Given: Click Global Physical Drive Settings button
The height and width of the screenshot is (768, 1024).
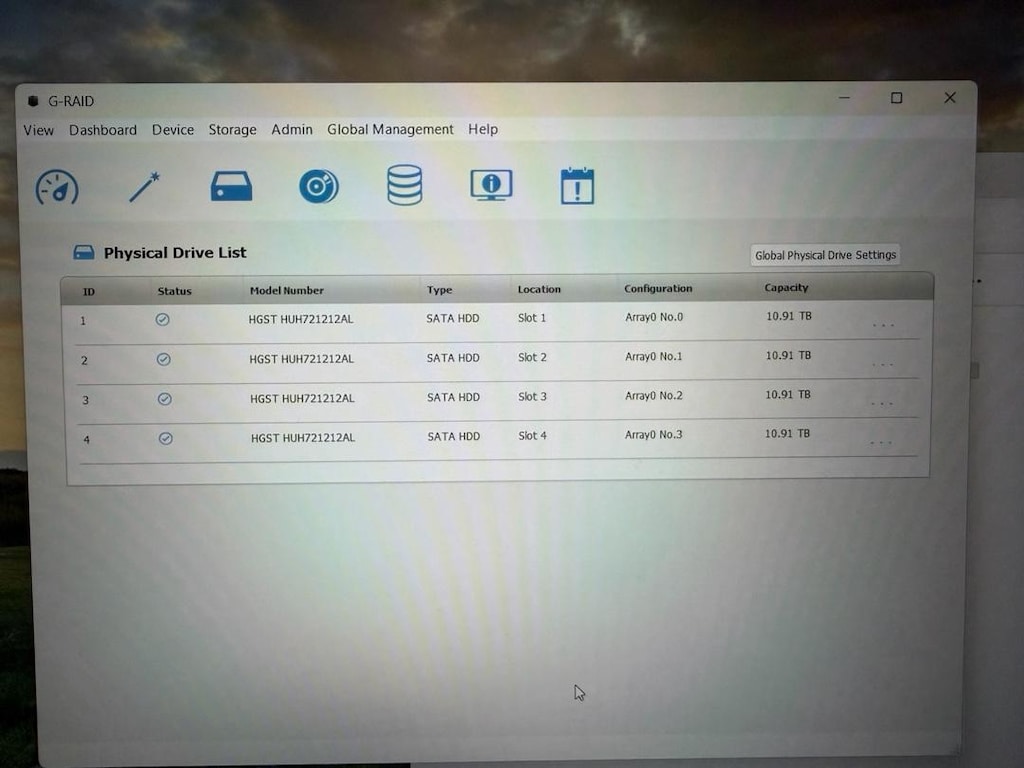Looking at the screenshot, I should 825,255.
